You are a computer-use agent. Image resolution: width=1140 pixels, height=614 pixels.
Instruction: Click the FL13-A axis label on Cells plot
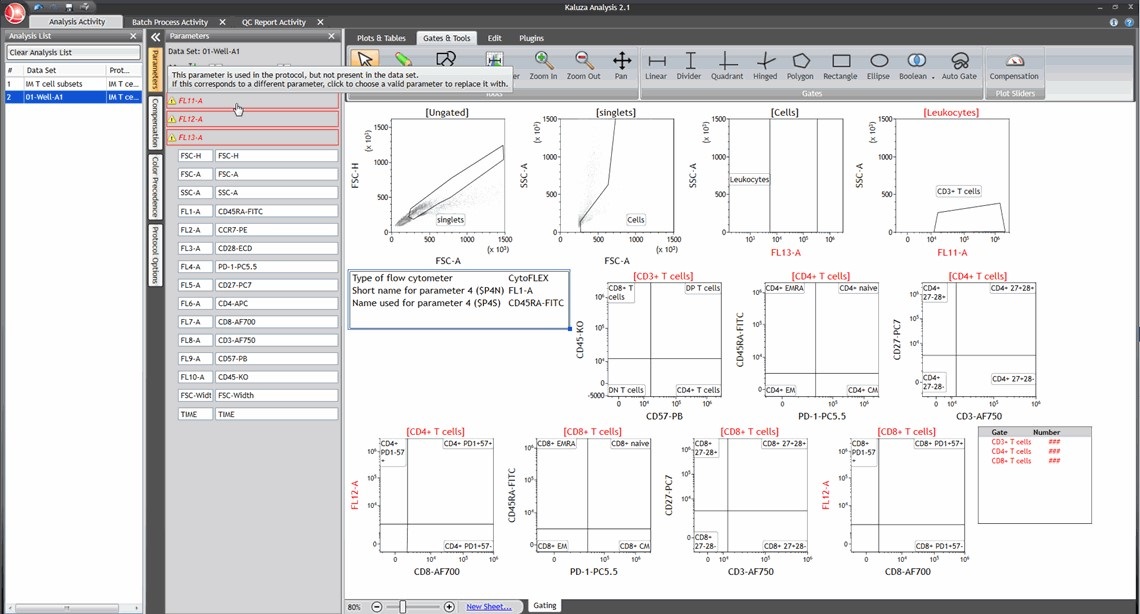(x=785, y=253)
